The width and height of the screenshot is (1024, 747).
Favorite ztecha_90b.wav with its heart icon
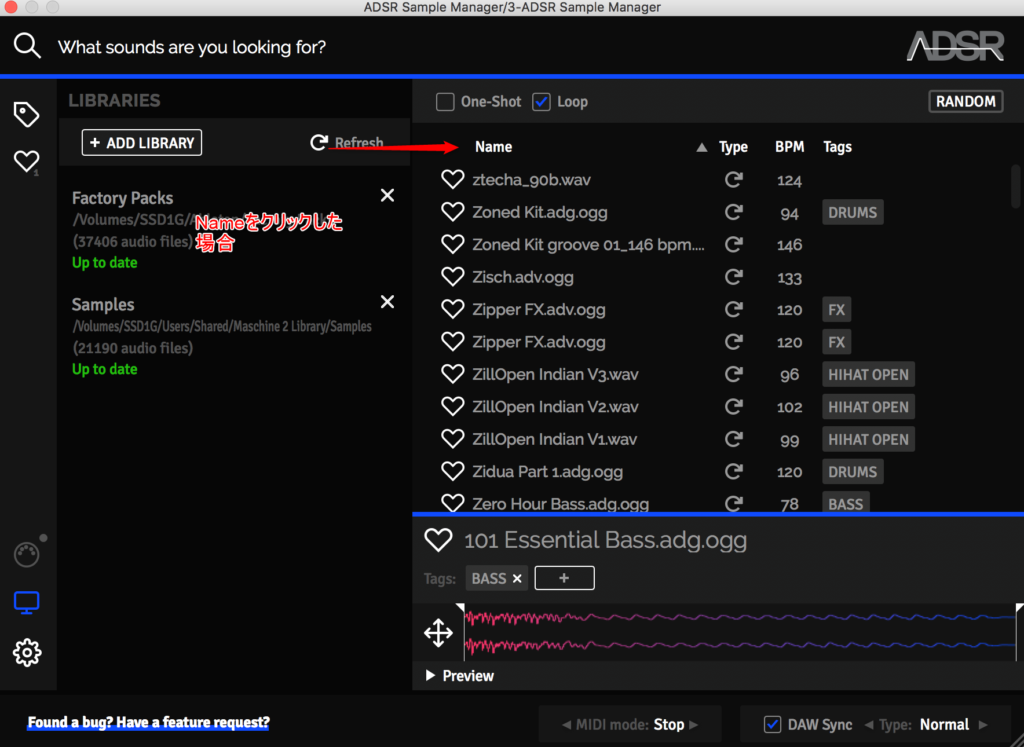pos(453,180)
